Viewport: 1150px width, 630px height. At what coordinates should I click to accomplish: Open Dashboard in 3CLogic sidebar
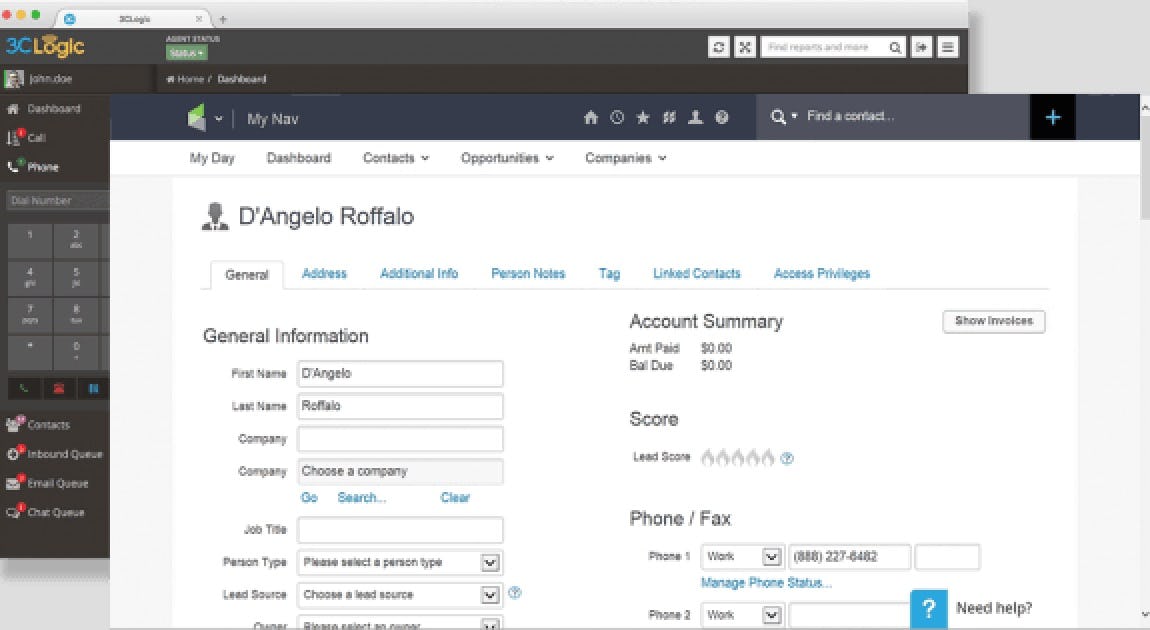point(54,109)
